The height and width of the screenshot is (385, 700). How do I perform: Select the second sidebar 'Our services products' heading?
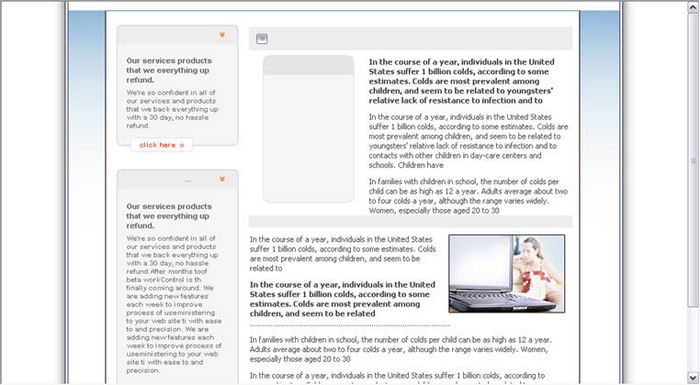pyautogui.click(x=169, y=206)
